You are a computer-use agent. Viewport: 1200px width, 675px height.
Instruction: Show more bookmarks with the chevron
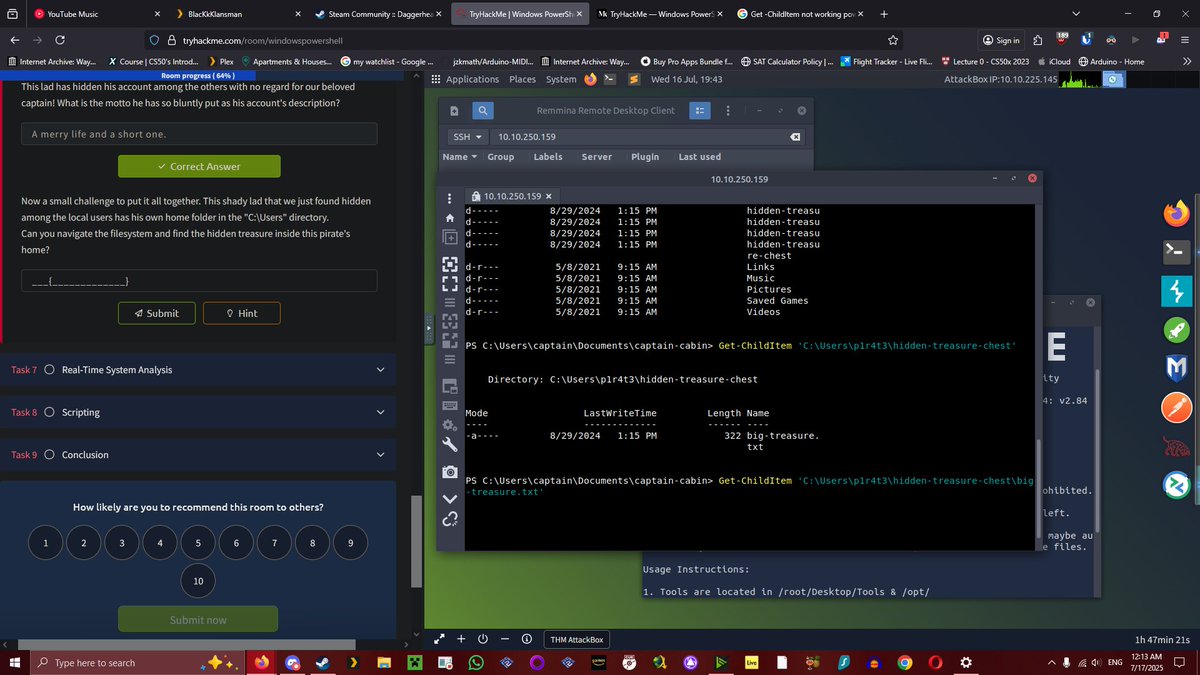pyautogui.click(x=1186, y=61)
